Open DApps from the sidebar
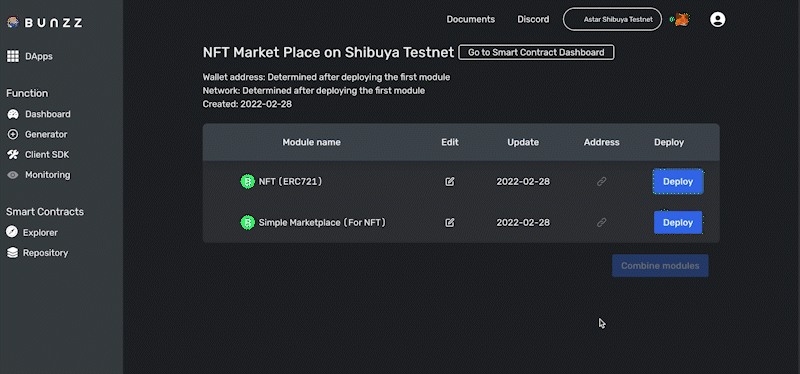The height and width of the screenshot is (374, 800). click(30, 57)
